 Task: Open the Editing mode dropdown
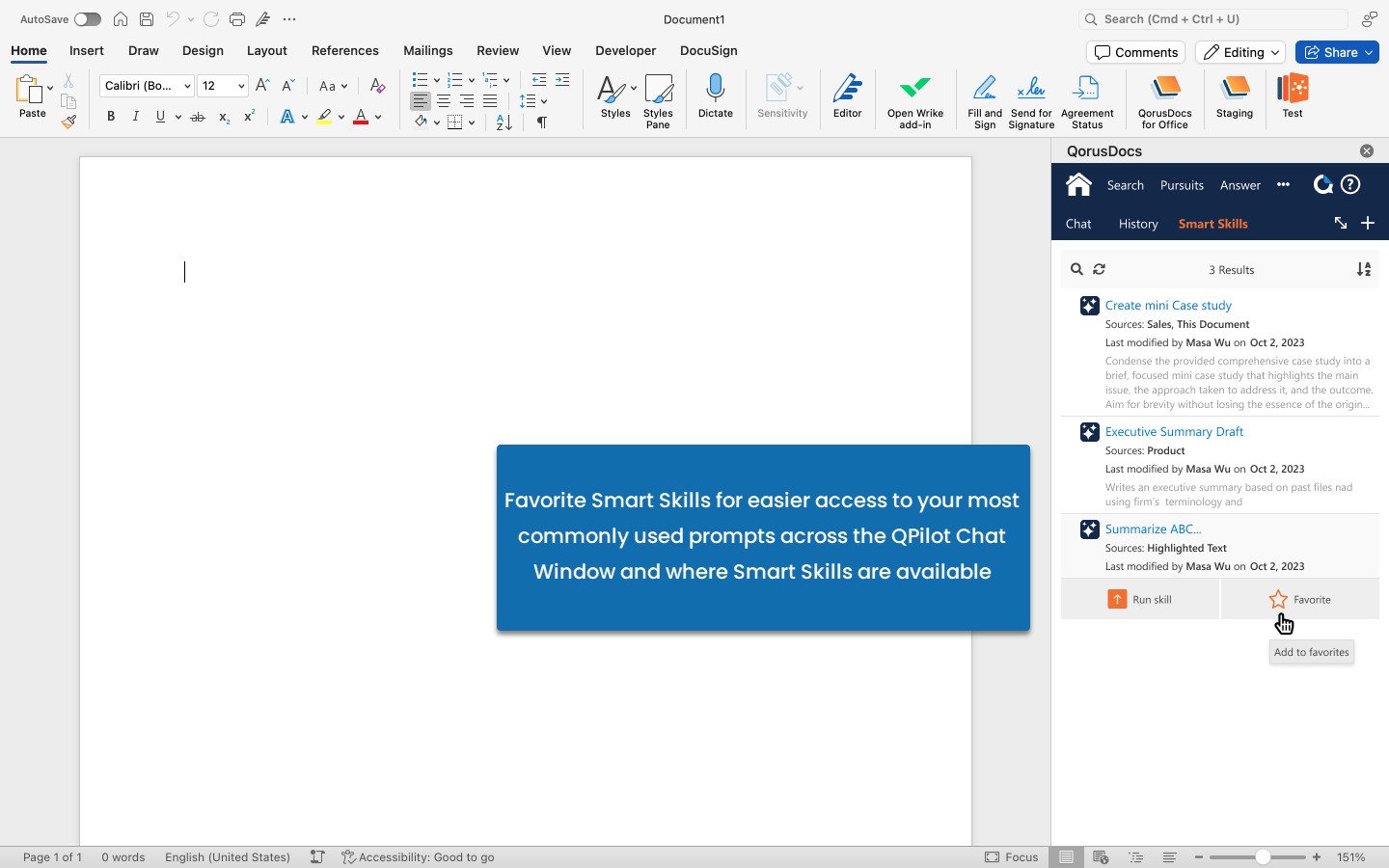click(x=1240, y=52)
